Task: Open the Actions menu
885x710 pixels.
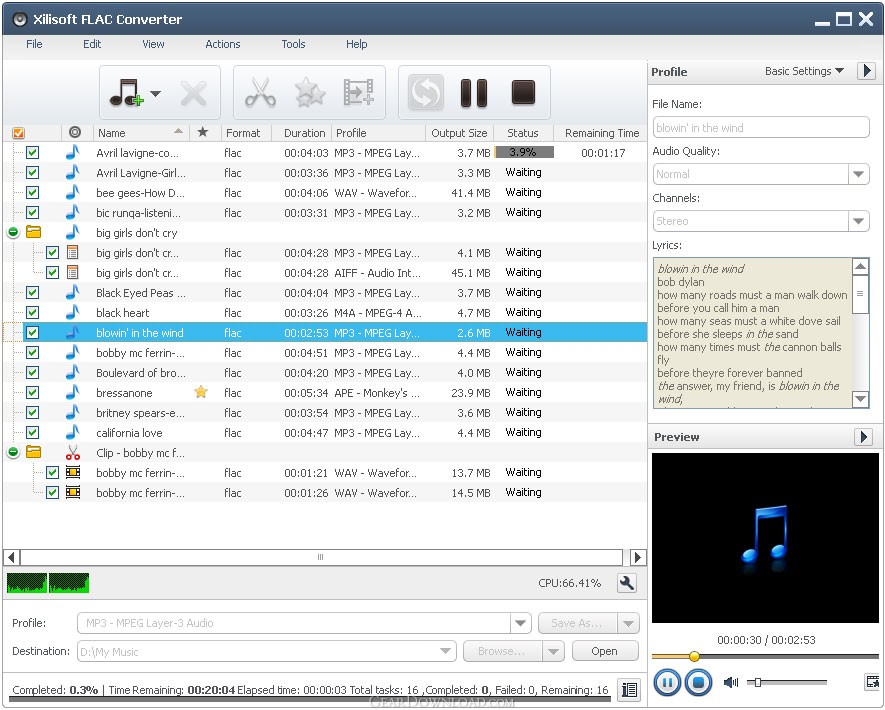Action: tap(222, 44)
